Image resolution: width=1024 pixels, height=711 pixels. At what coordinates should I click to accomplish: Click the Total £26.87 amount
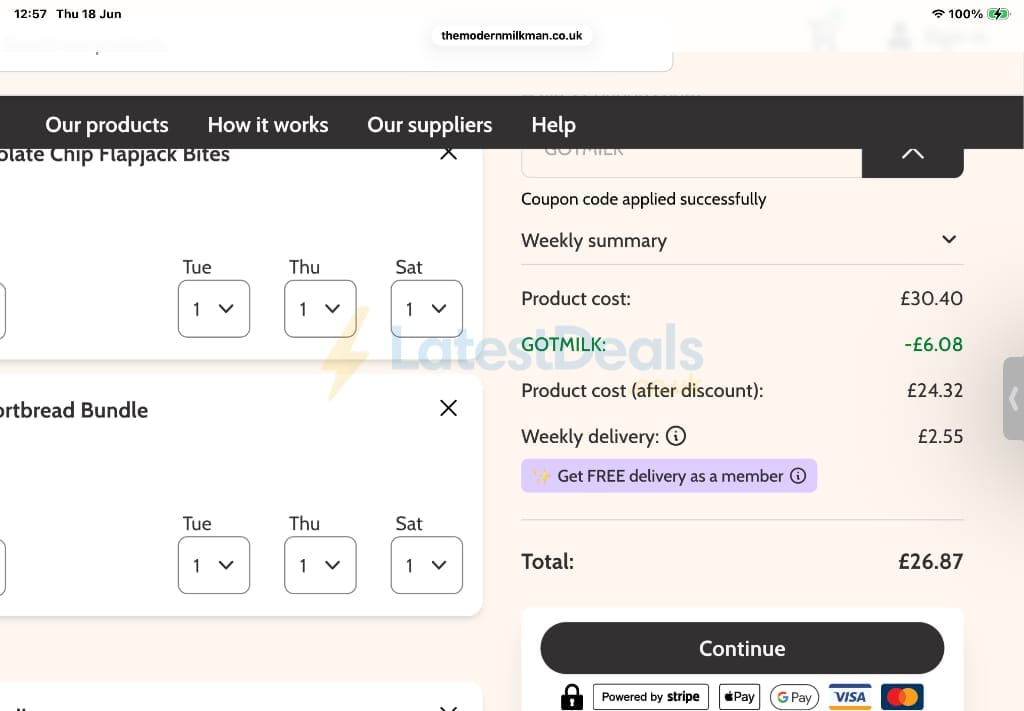click(931, 561)
